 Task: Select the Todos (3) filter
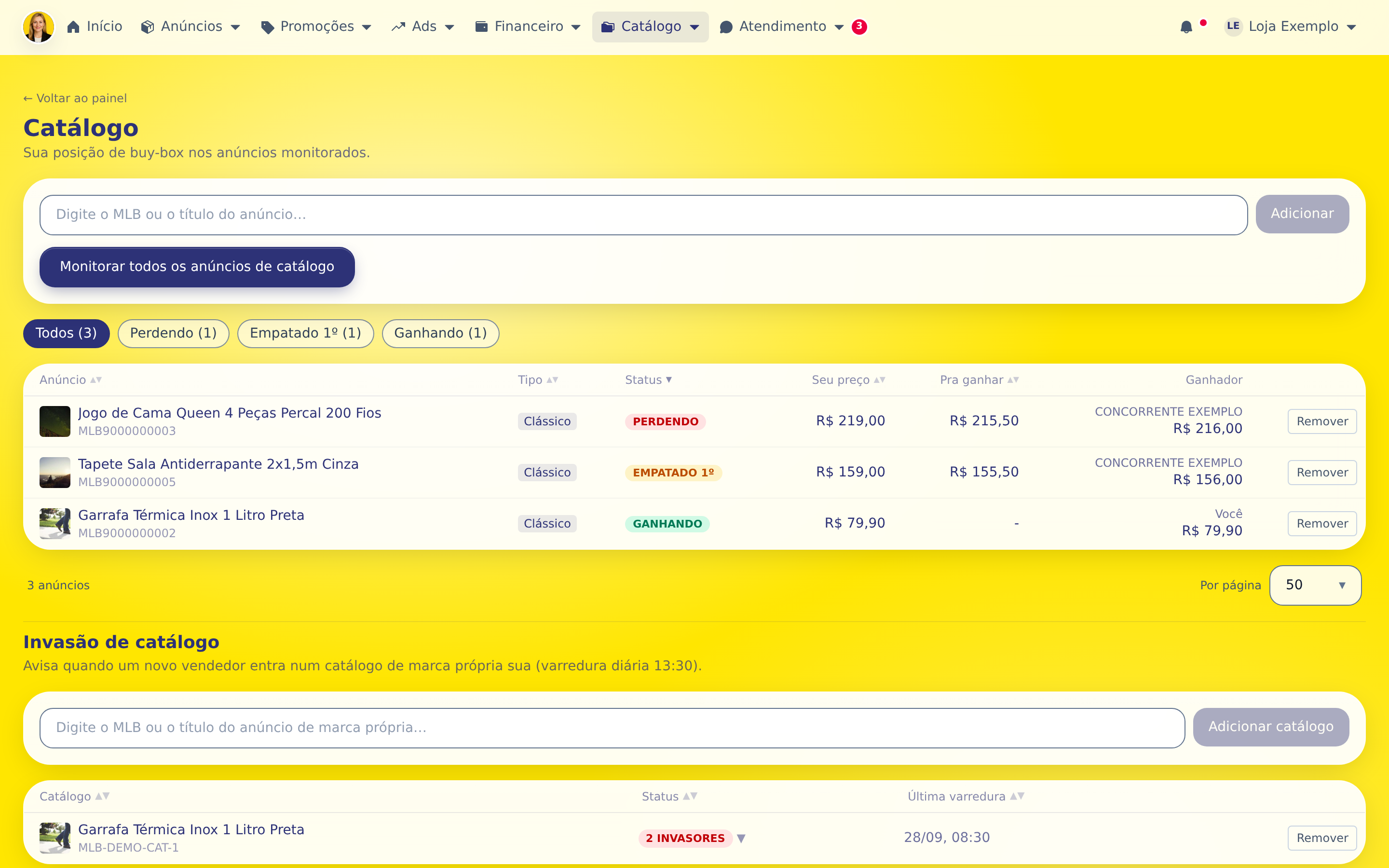[66, 334]
